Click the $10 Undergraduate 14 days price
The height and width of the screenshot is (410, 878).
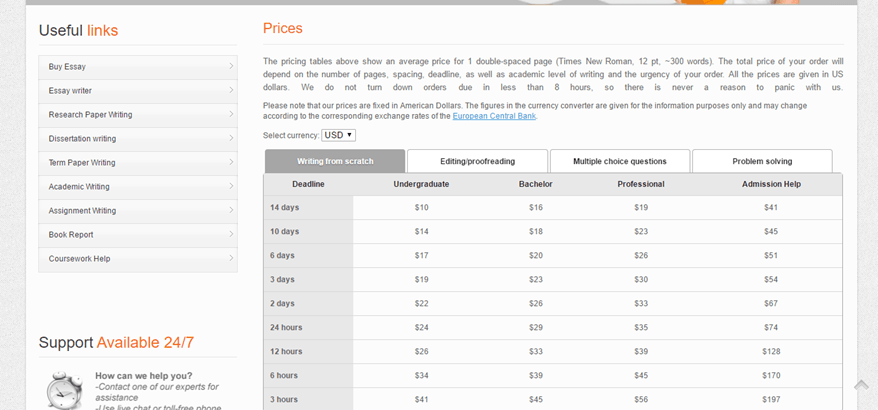tap(422, 207)
